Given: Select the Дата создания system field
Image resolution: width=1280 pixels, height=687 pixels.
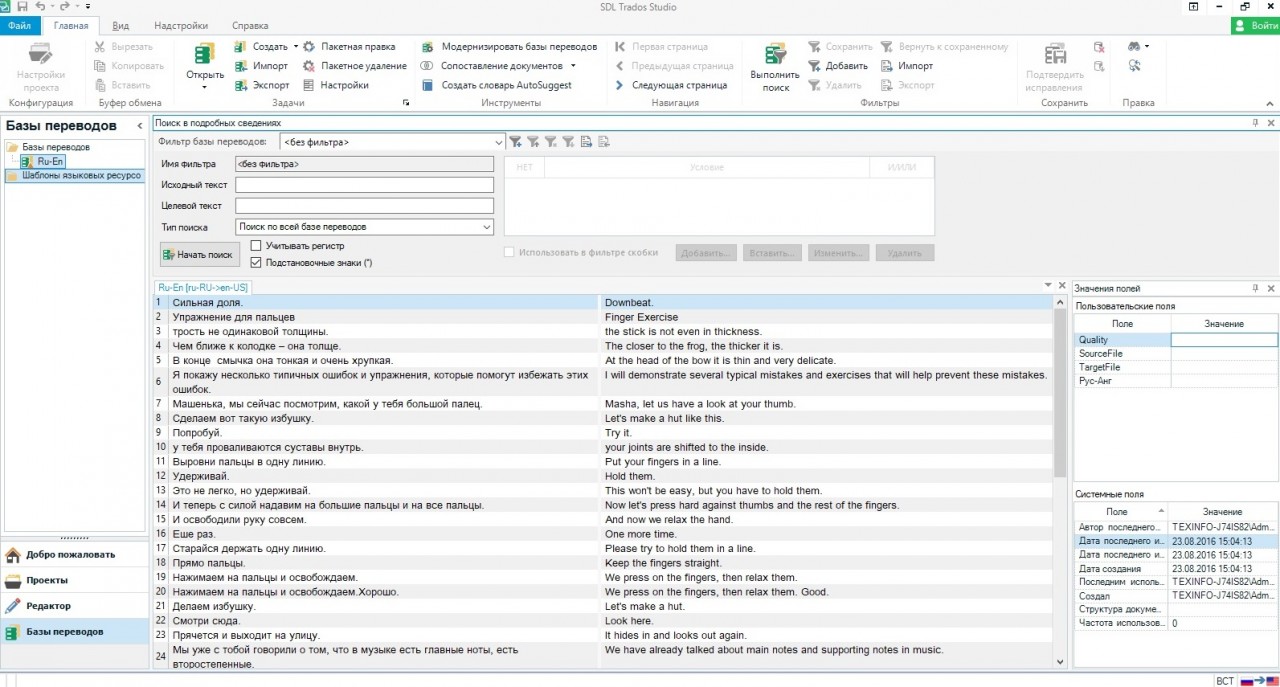Looking at the screenshot, I should point(1176,569).
